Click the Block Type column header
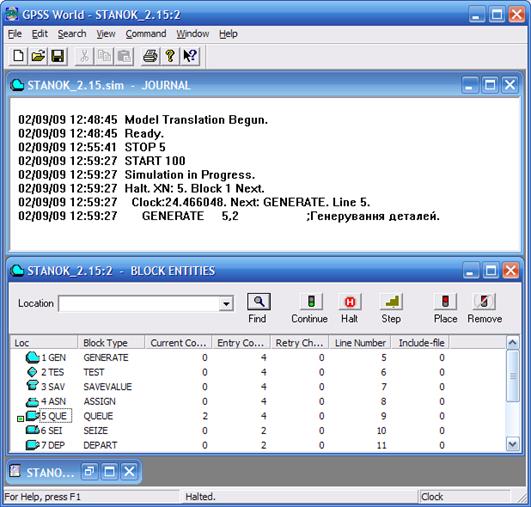 111,343
